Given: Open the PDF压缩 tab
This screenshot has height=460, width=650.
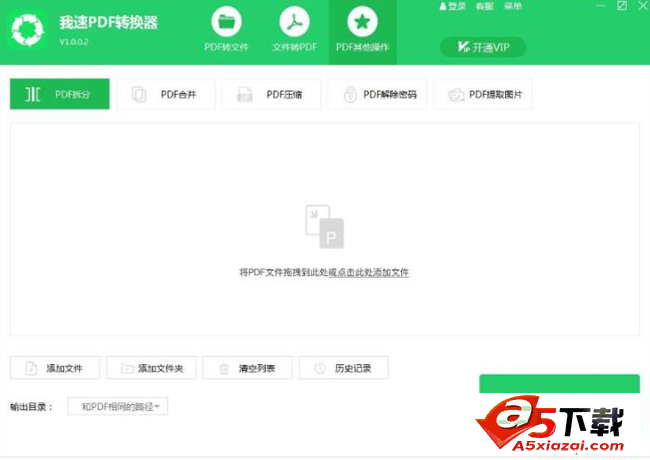Looking at the screenshot, I should pyautogui.click(x=272, y=94).
